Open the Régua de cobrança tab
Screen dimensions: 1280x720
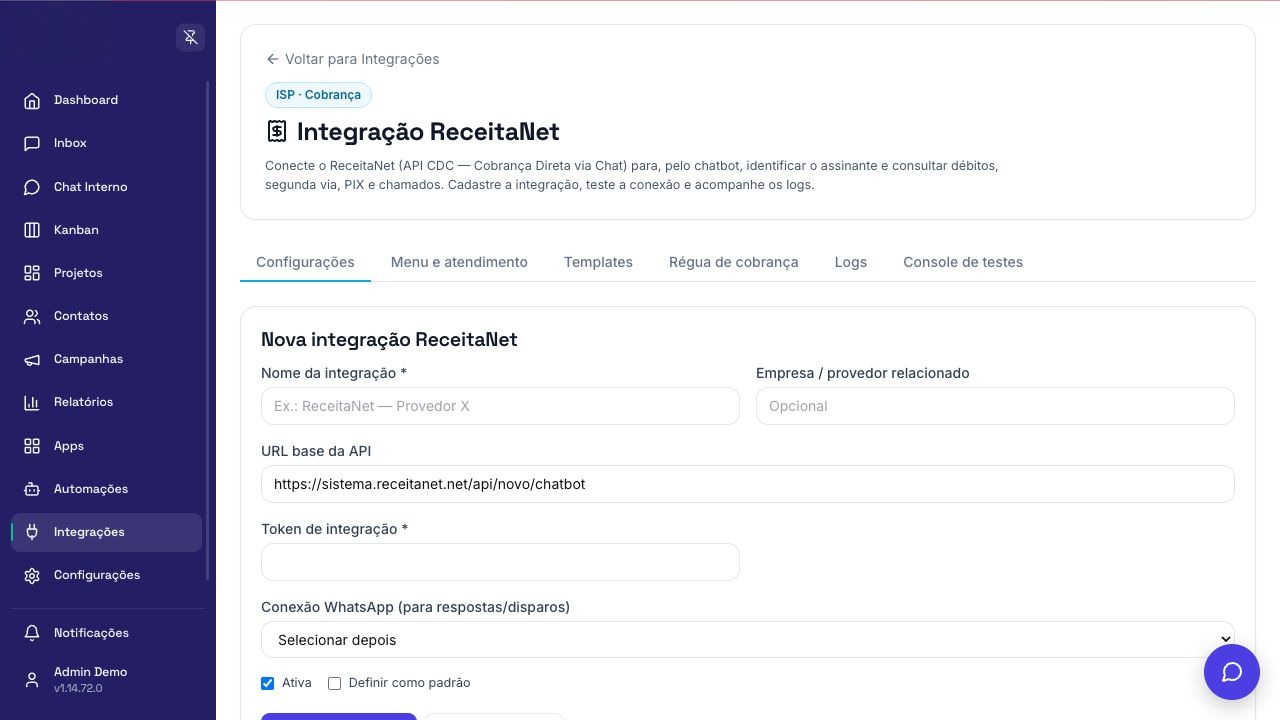click(x=734, y=262)
